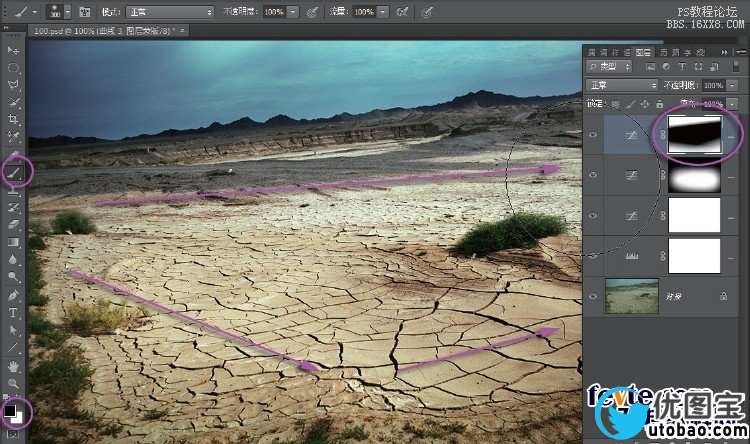Filter layers by adjustment layers icon
750x444 pixels.
666,67
